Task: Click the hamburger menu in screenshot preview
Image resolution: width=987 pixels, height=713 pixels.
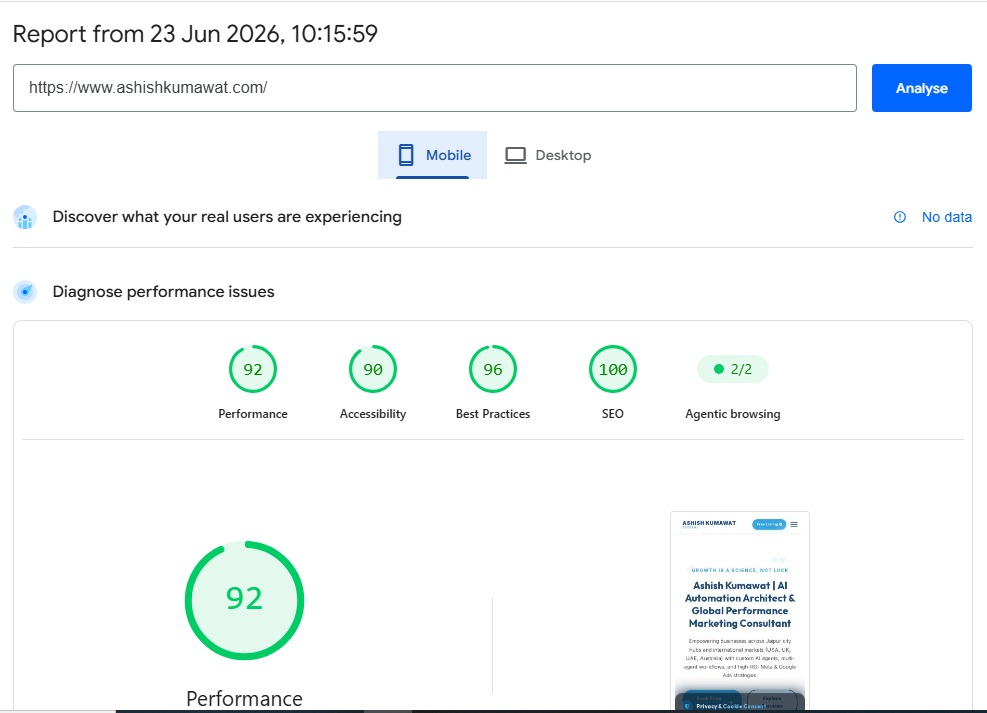Action: coord(794,524)
